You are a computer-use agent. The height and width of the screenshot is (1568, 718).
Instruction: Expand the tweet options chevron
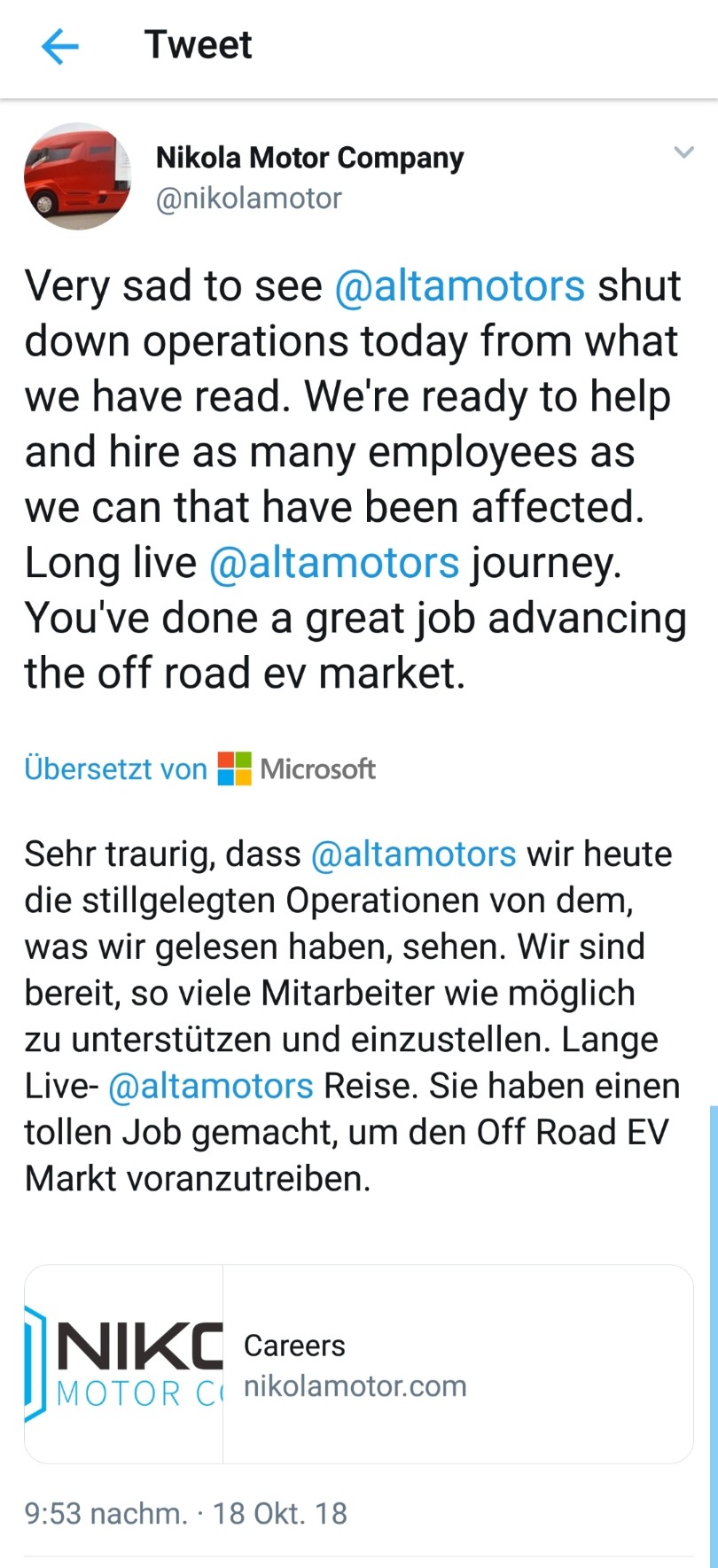[683, 152]
